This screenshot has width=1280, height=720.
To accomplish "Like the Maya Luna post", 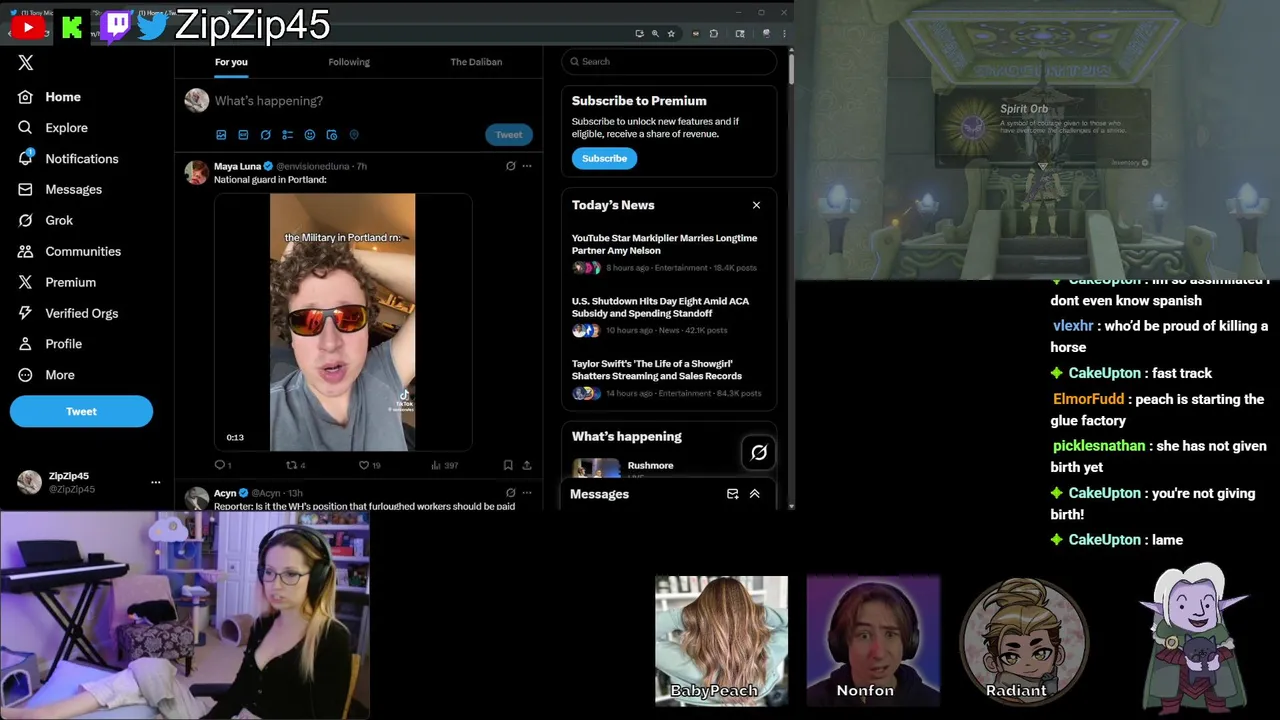I will [x=369, y=465].
